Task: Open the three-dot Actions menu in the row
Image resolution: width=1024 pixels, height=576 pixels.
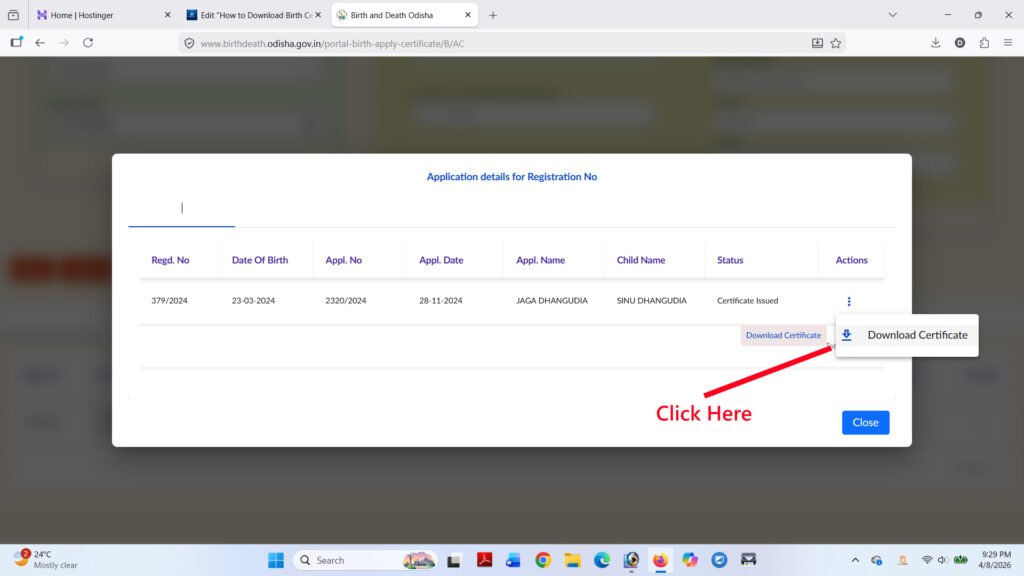Action: (x=849, y=301)
